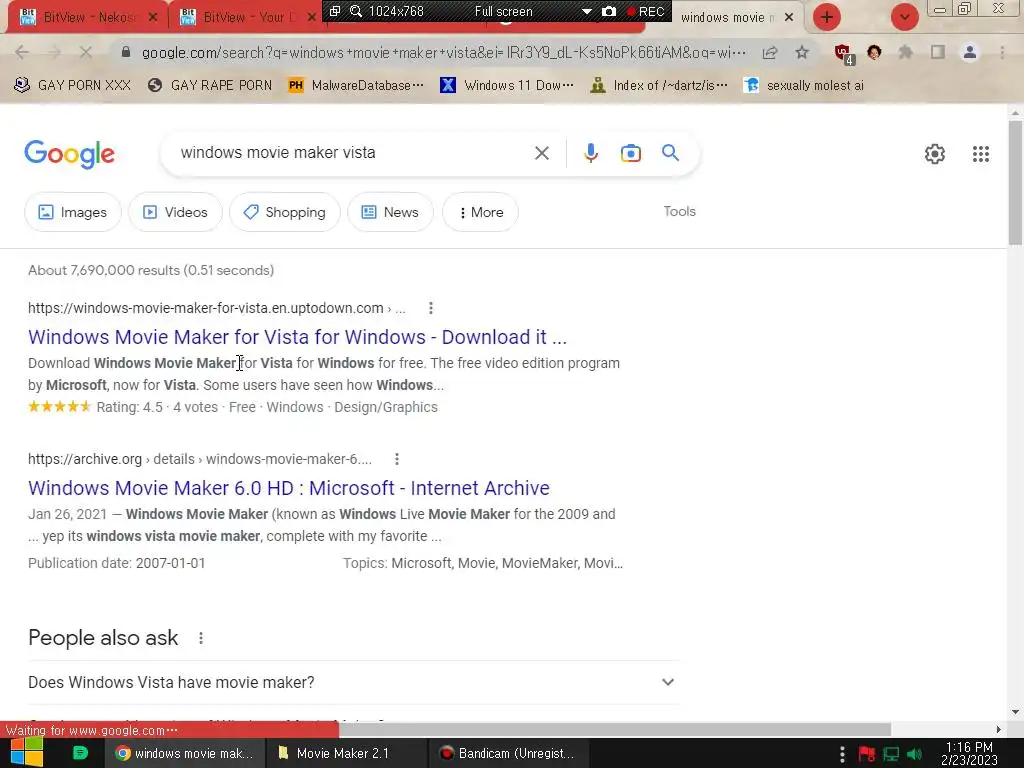Open Index of /~dartz/is bookmark
The width and height of the screenshot is (1024, 768).
(x=658, y=86)
